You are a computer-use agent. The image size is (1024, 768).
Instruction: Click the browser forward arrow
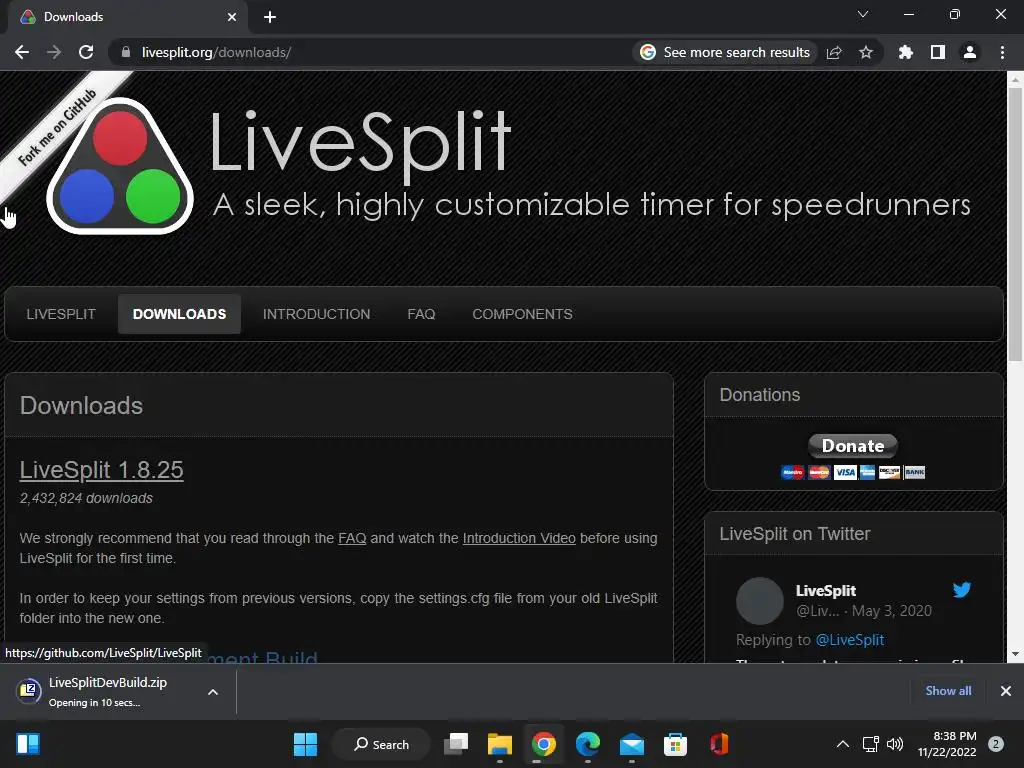click(x=54, y=52)
